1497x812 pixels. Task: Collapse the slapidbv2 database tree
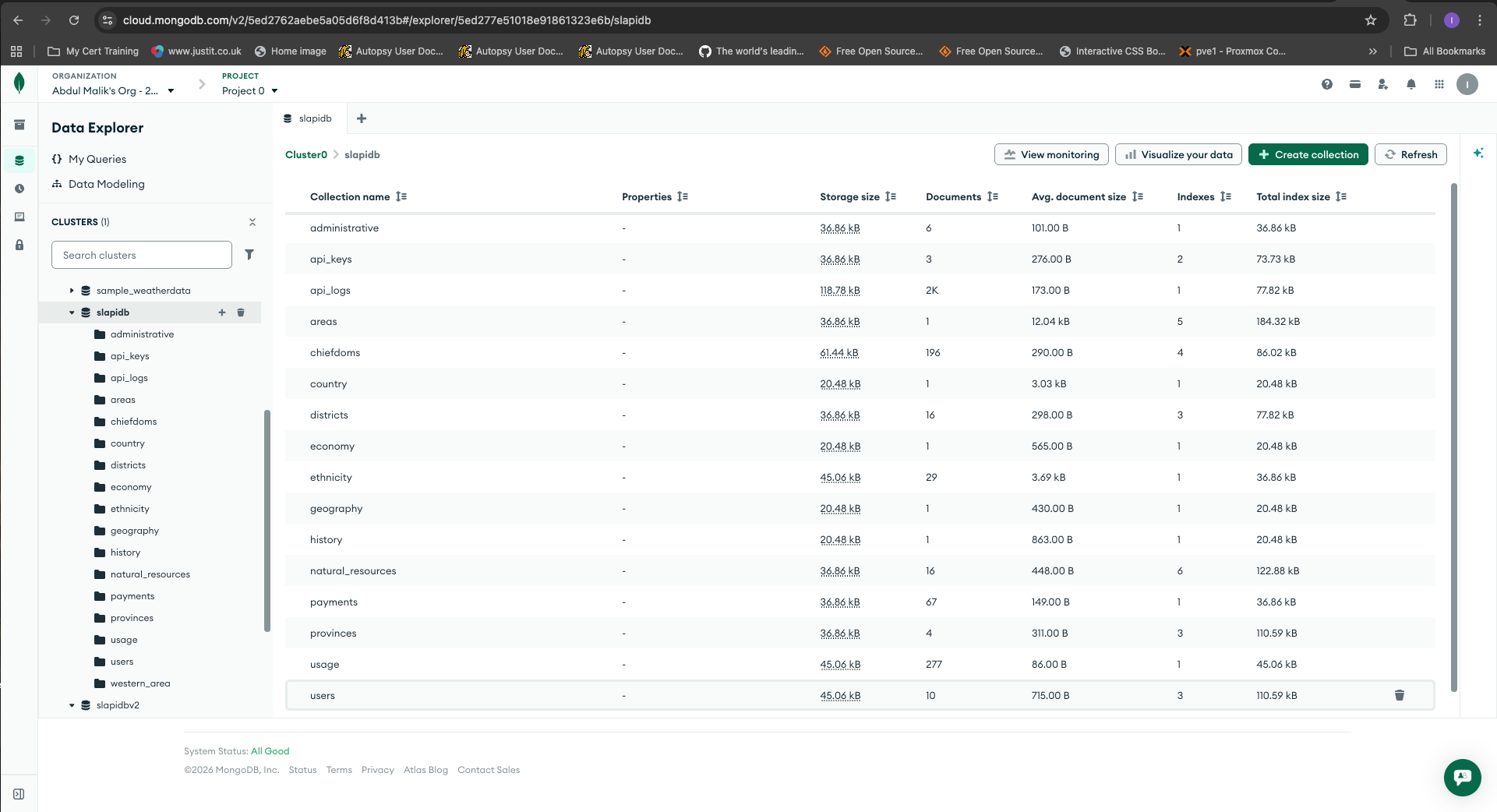coord(72,705)
